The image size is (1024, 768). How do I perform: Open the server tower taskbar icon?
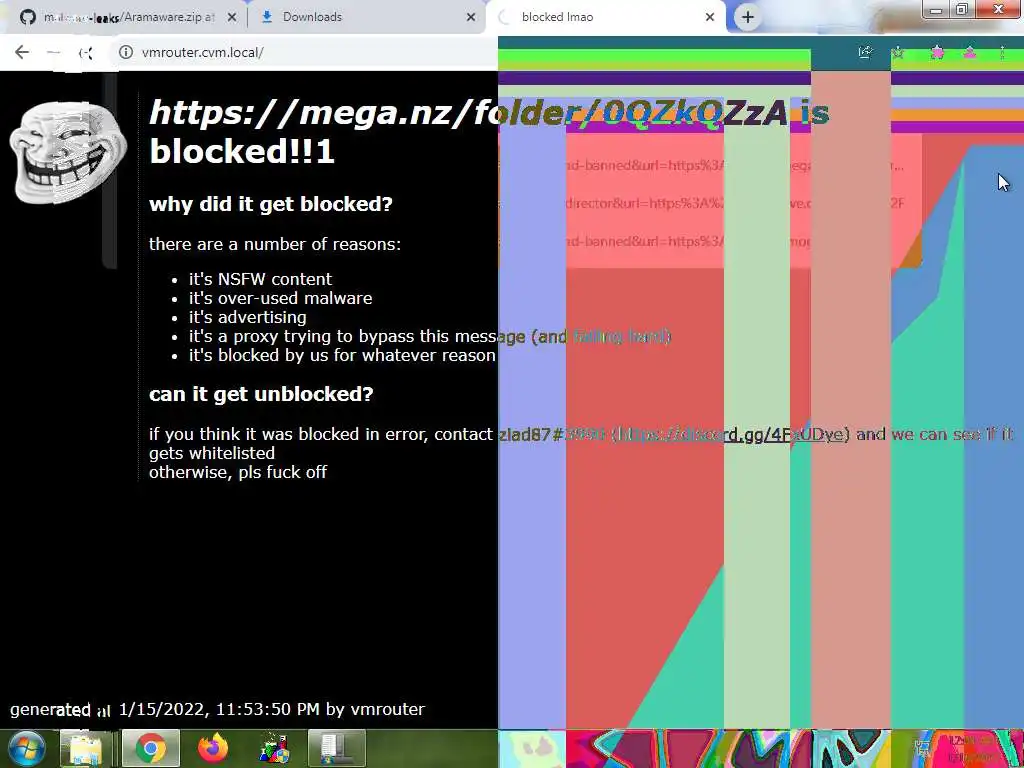336,748
